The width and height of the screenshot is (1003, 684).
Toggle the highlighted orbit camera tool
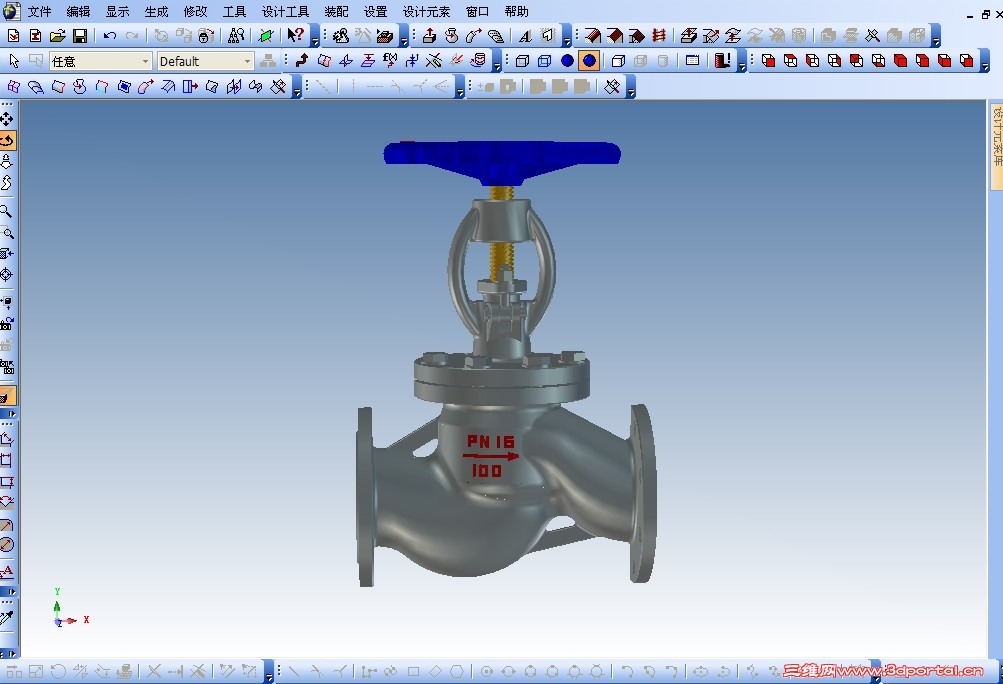(7, 140)
